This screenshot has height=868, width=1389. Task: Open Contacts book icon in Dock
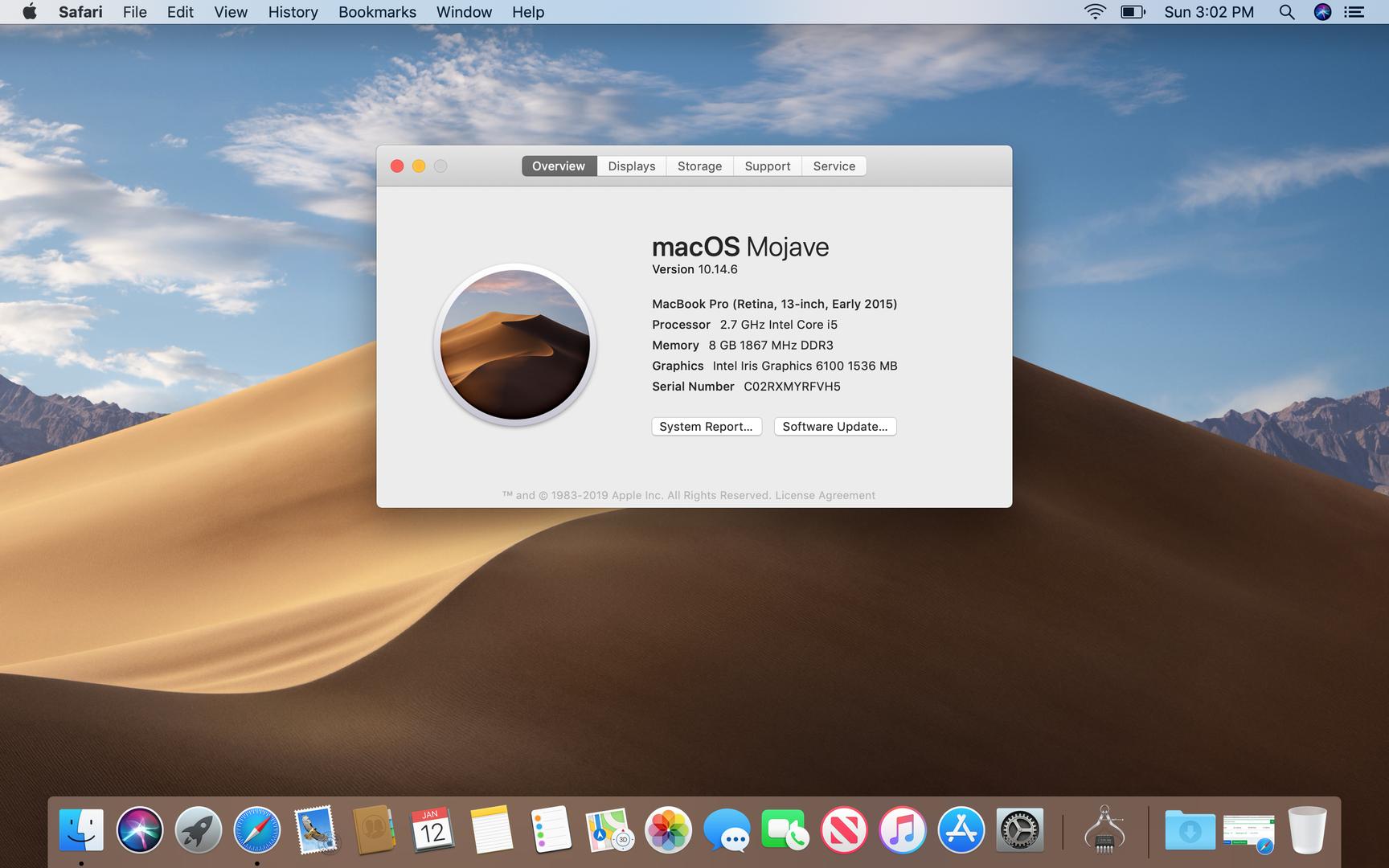click(375, 830)
